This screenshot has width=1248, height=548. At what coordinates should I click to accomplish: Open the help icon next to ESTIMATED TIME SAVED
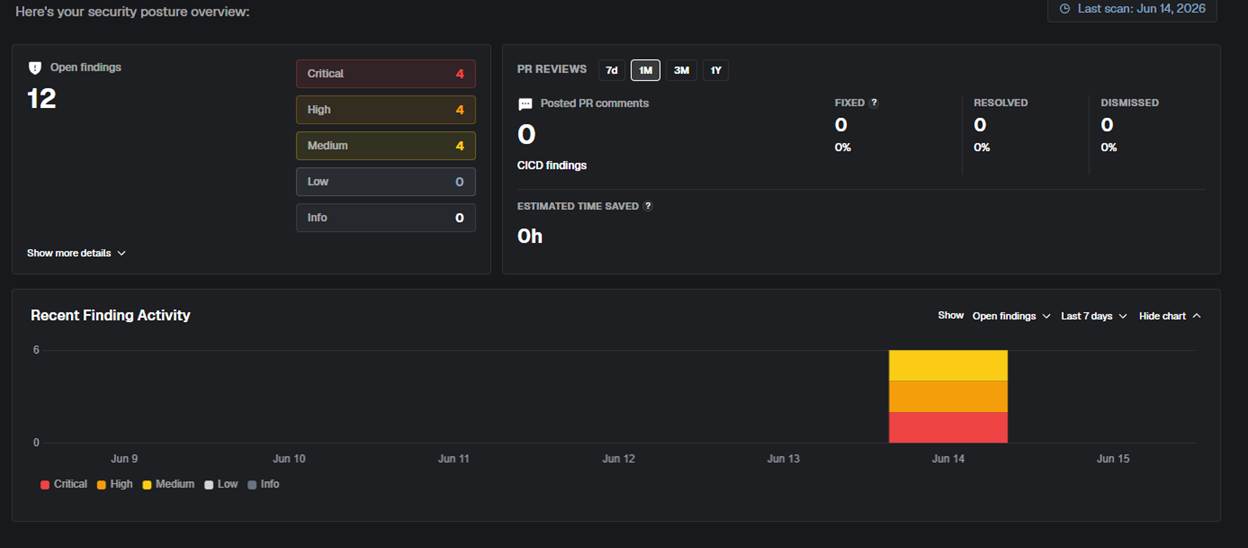pyautogui.click(x=648, y=206)
